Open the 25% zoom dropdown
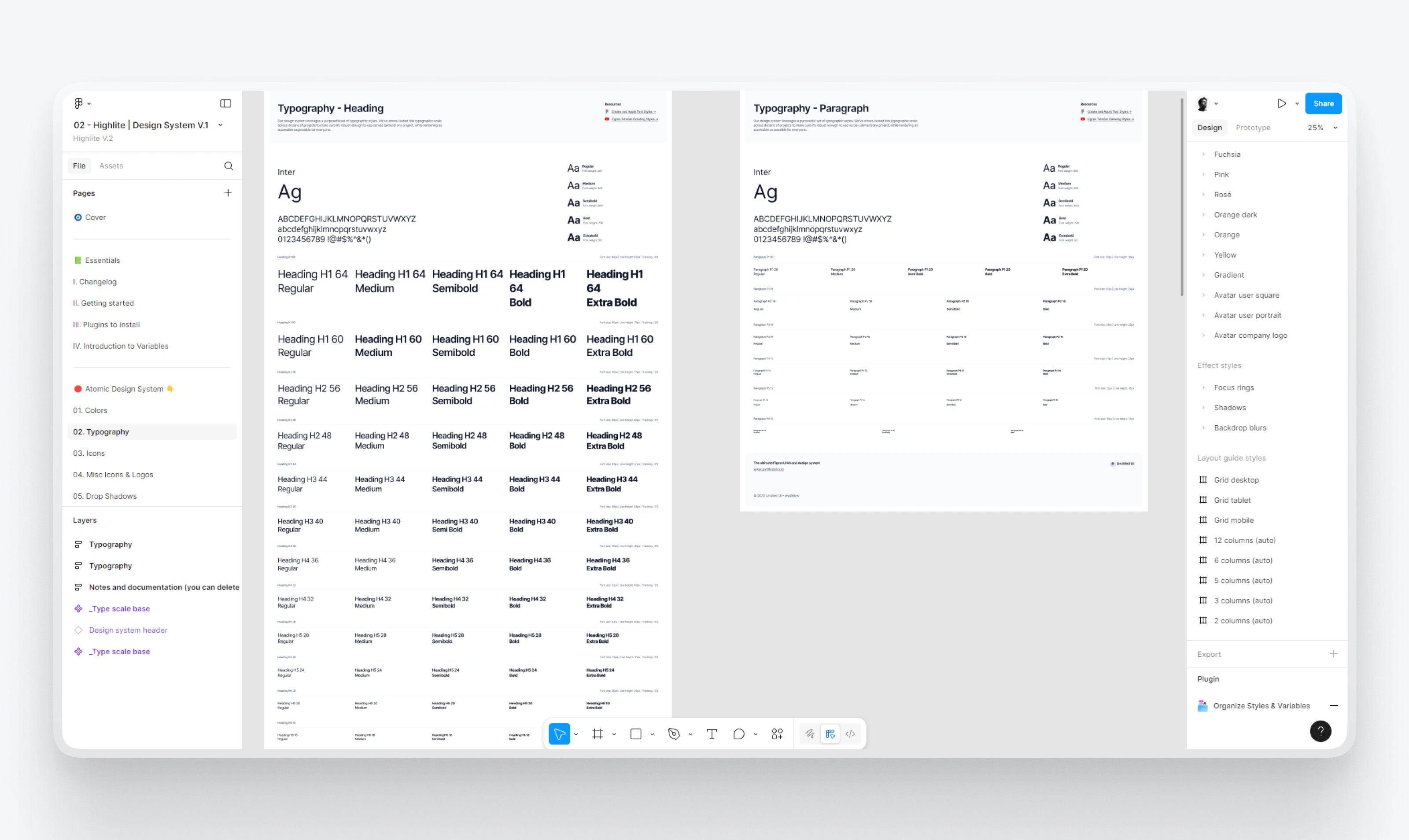1409x840 pixels. 1323,127
